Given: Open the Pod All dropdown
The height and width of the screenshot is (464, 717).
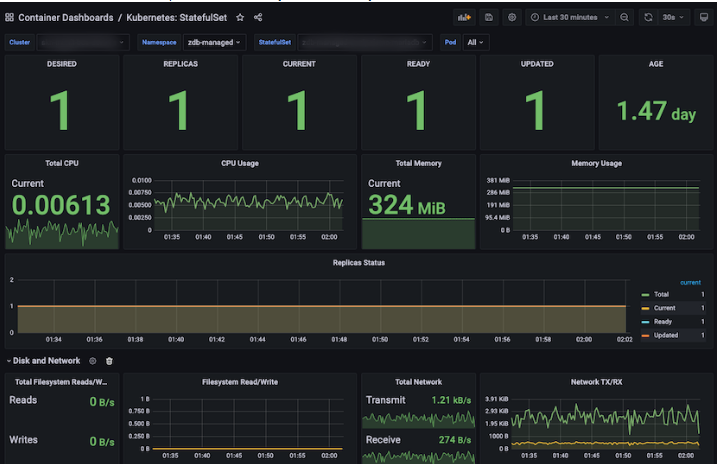Looking at the screenshot, I should coord(475,42).
